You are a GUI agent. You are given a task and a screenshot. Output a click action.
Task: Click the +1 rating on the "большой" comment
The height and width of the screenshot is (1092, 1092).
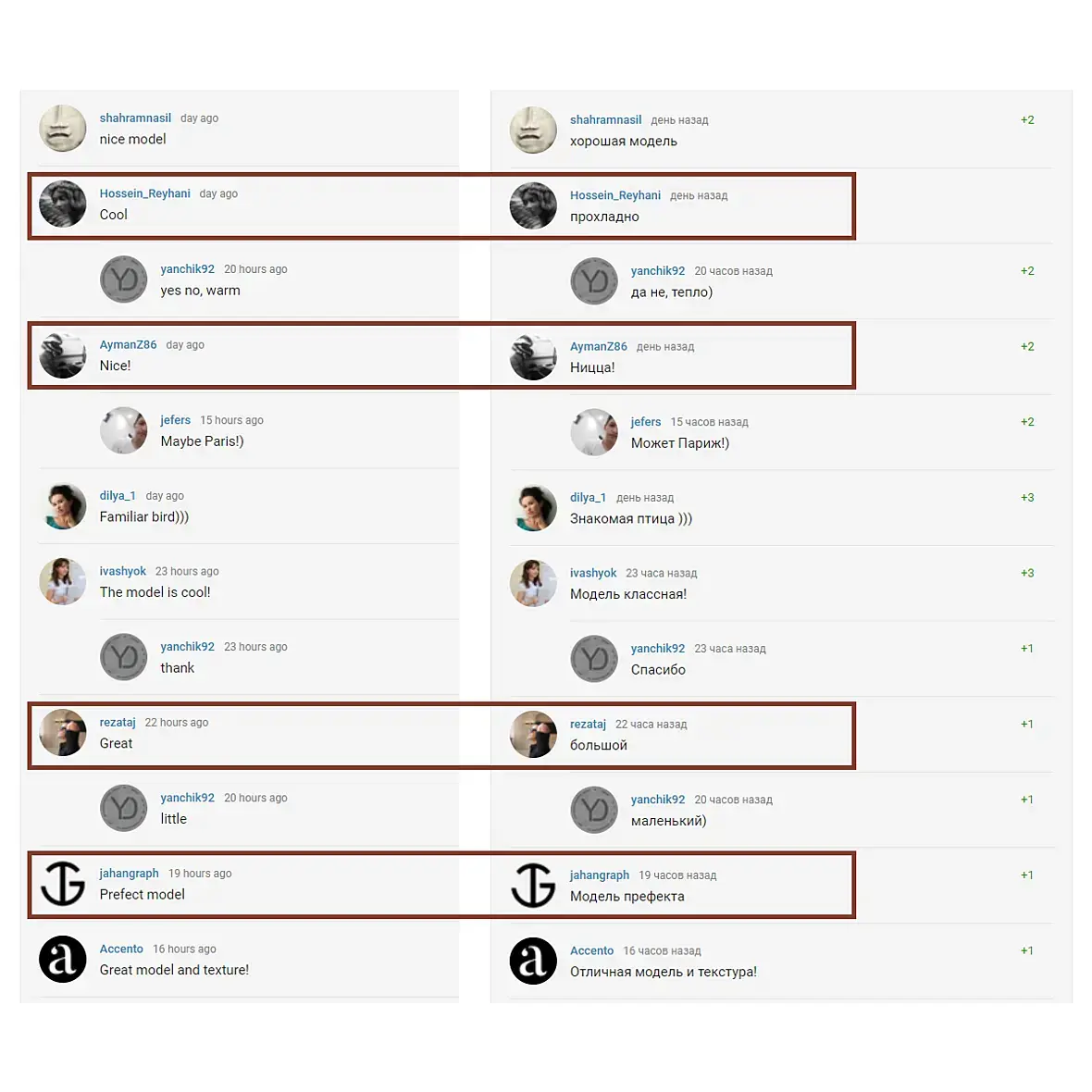(x=1027, y=725)
